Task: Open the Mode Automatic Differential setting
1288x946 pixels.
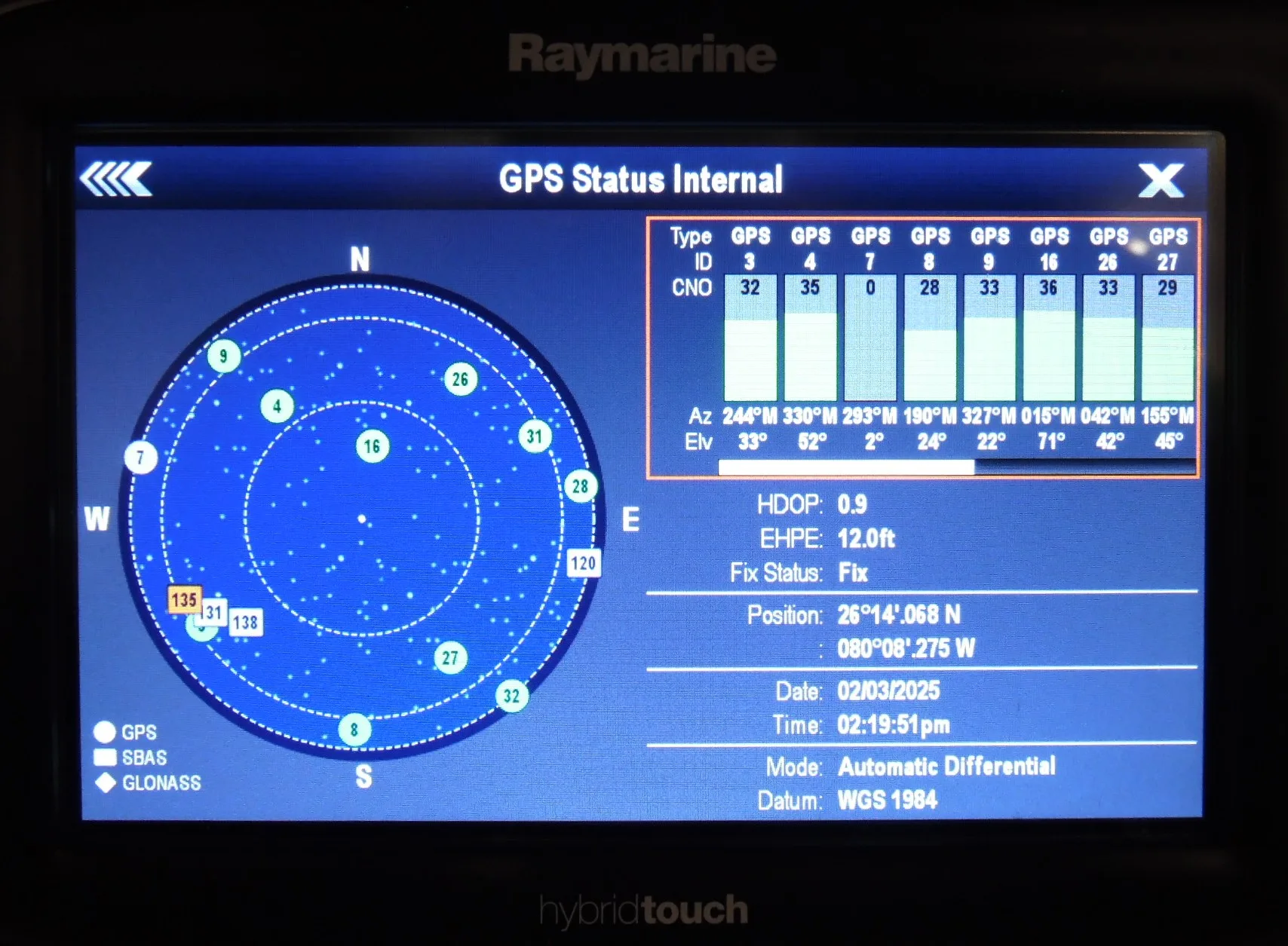Action: pyautogui.click(x=946, y=767)
